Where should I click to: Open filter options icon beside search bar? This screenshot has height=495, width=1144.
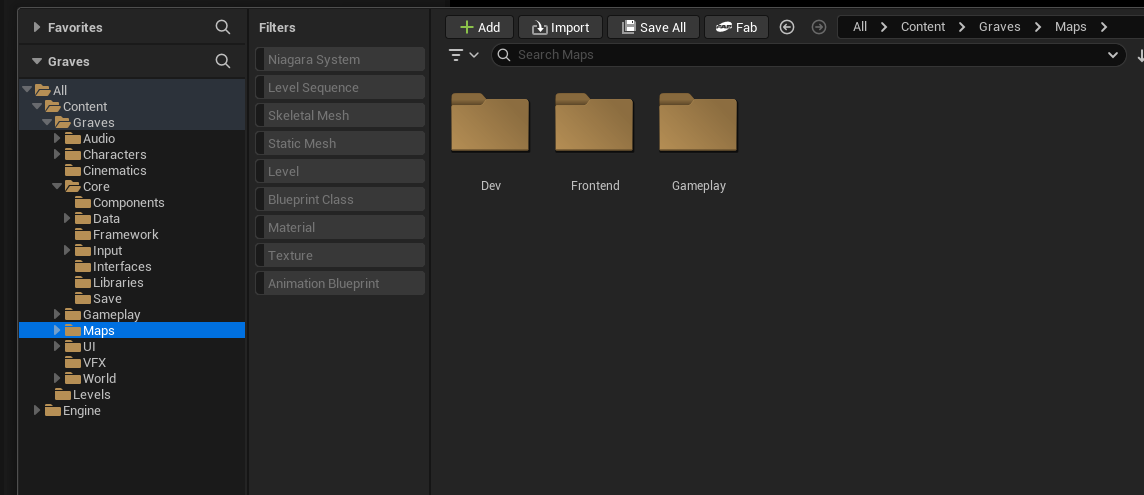click(x=463, y=55)
